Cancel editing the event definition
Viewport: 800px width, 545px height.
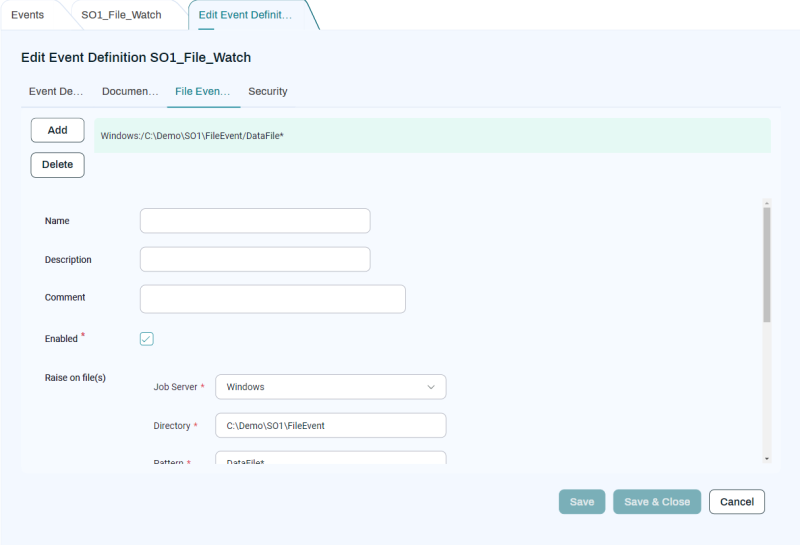(737, 502)
